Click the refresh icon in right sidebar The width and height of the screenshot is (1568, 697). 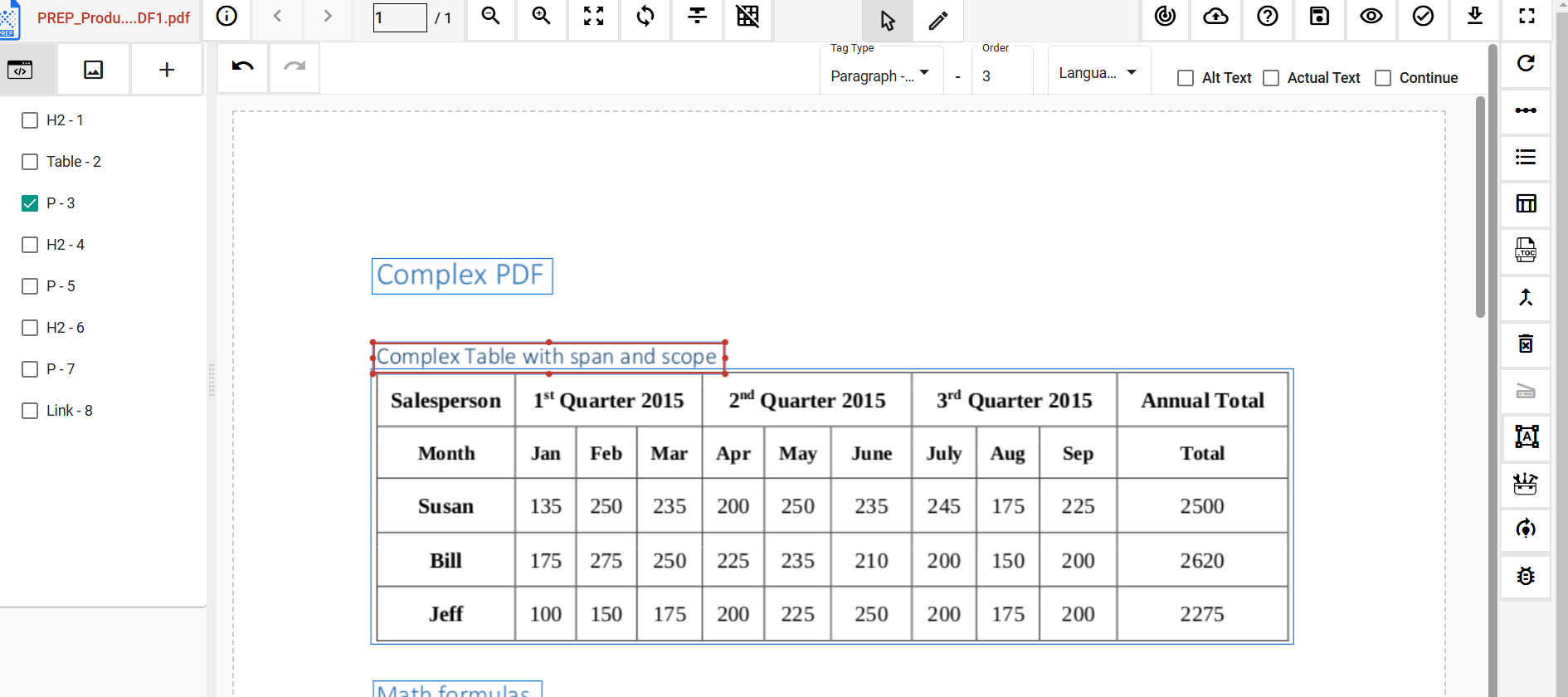1526,64
